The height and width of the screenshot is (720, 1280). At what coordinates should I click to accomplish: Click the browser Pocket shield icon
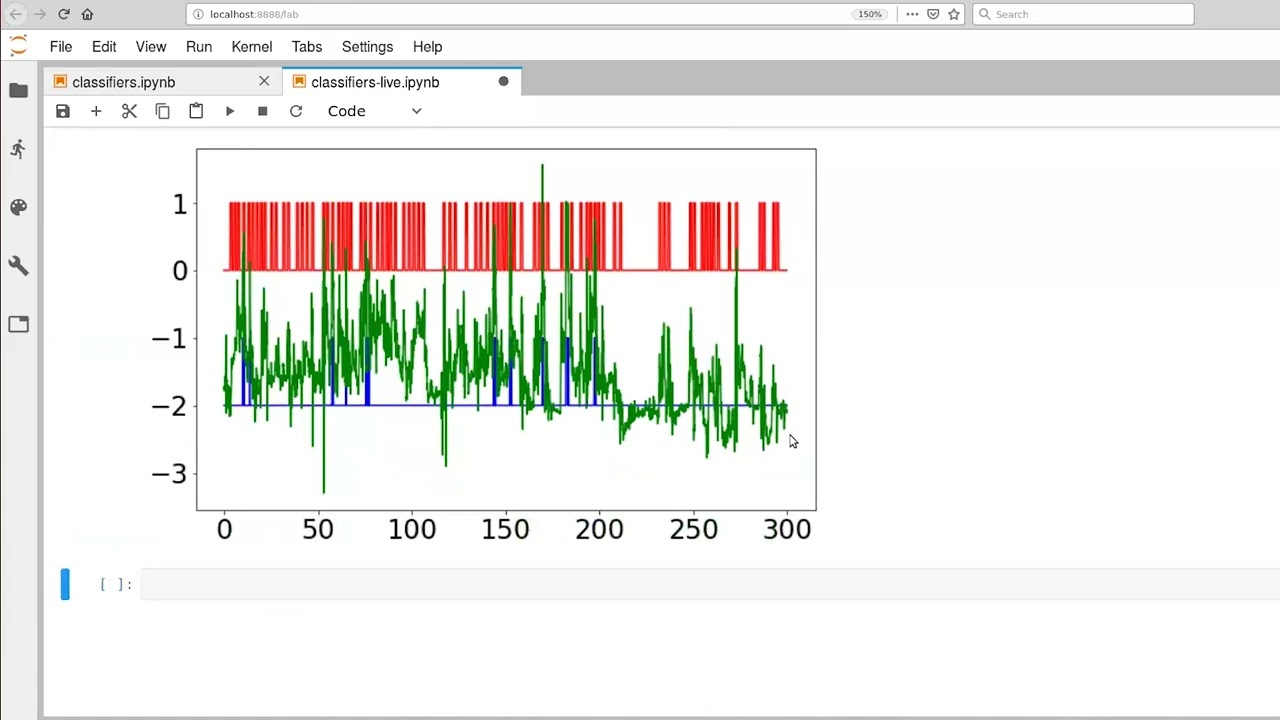coord(933,14)
